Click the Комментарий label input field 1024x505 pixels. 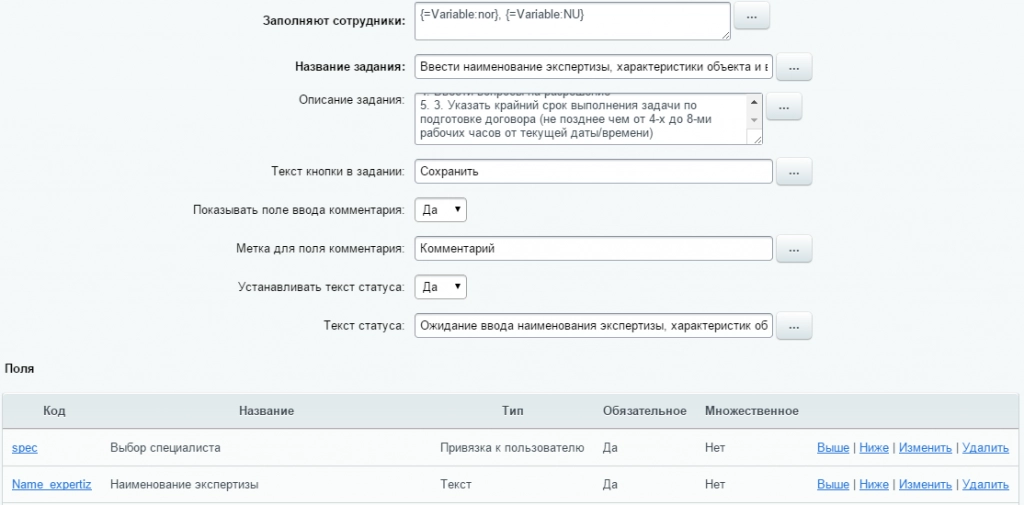(x=592, y=248)
